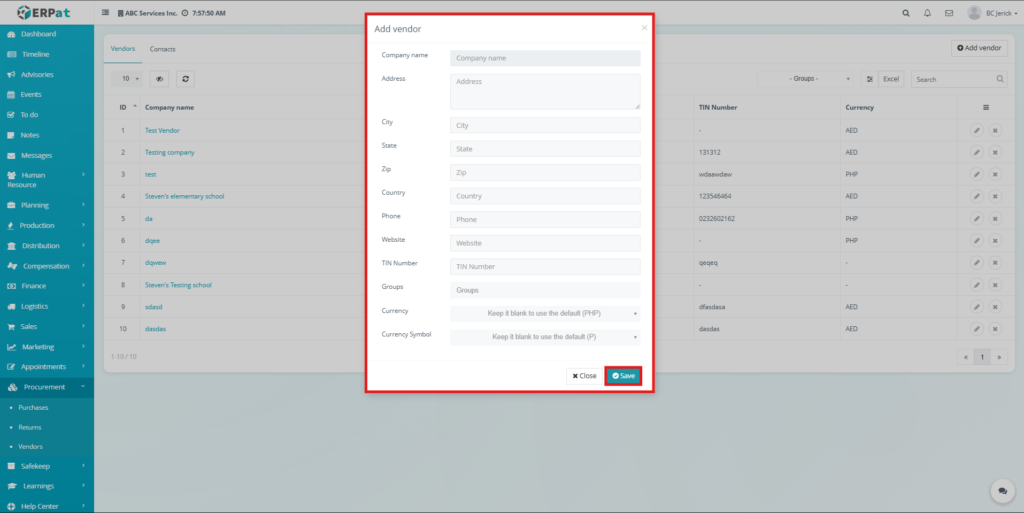The height and width of the screenshot is (513, 1024).
Task: Click the Close button in Add vendor dialog
Action: point(584,376)
